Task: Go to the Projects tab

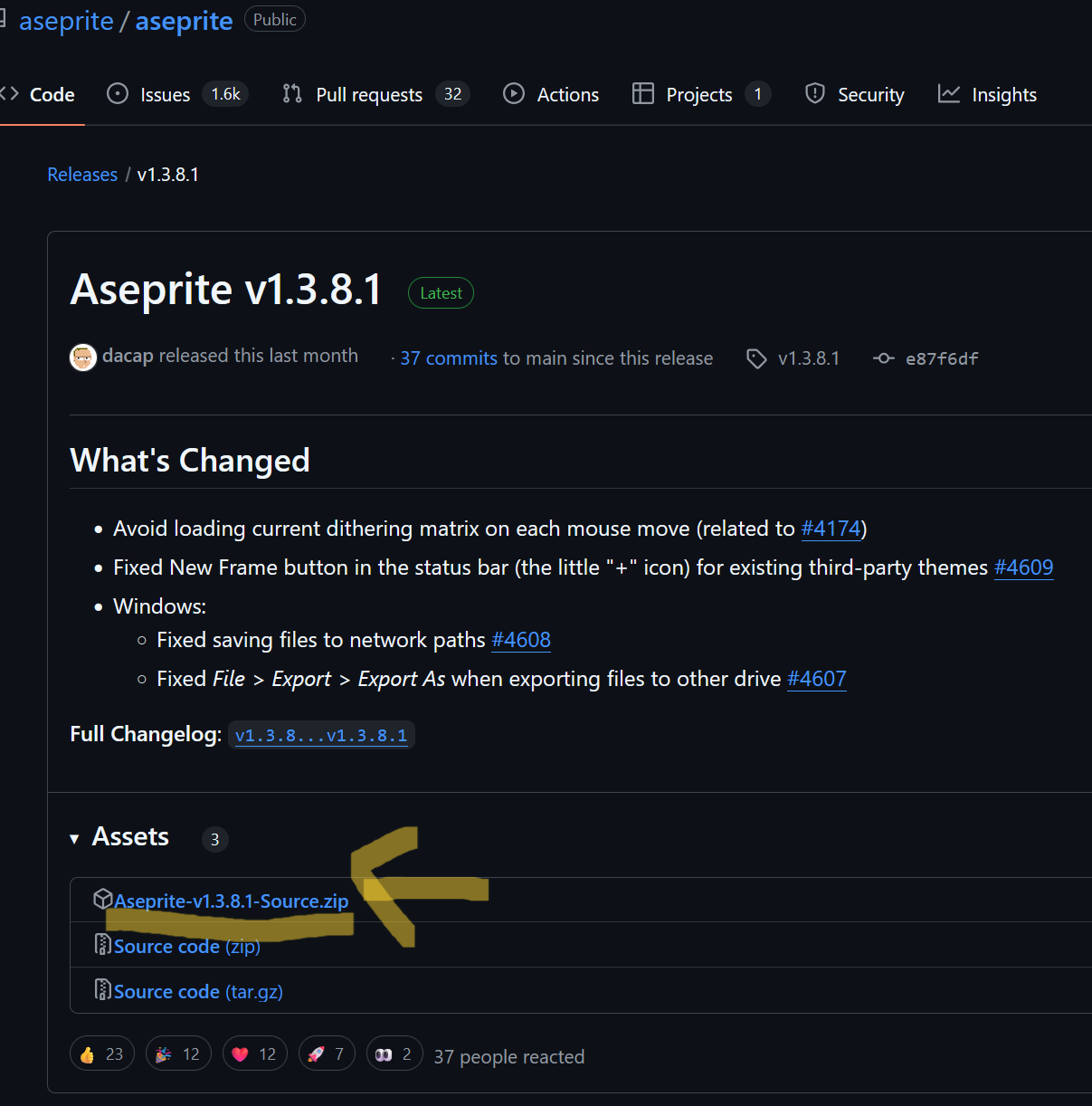Action: [x=701, y=94]
